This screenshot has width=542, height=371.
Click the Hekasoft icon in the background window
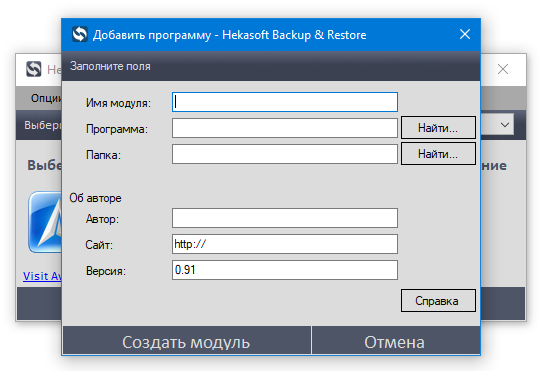click(34, 69)
